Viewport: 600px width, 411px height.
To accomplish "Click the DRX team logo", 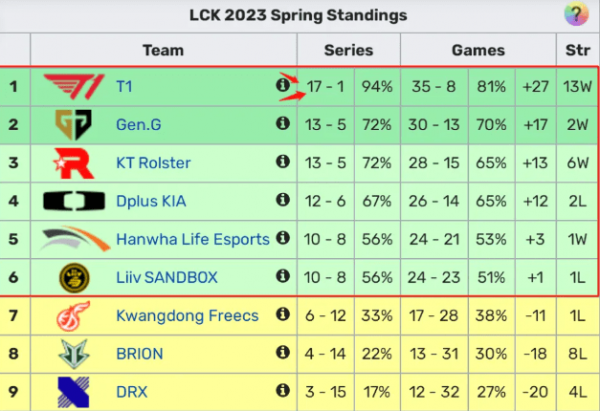I will (73, 392).
